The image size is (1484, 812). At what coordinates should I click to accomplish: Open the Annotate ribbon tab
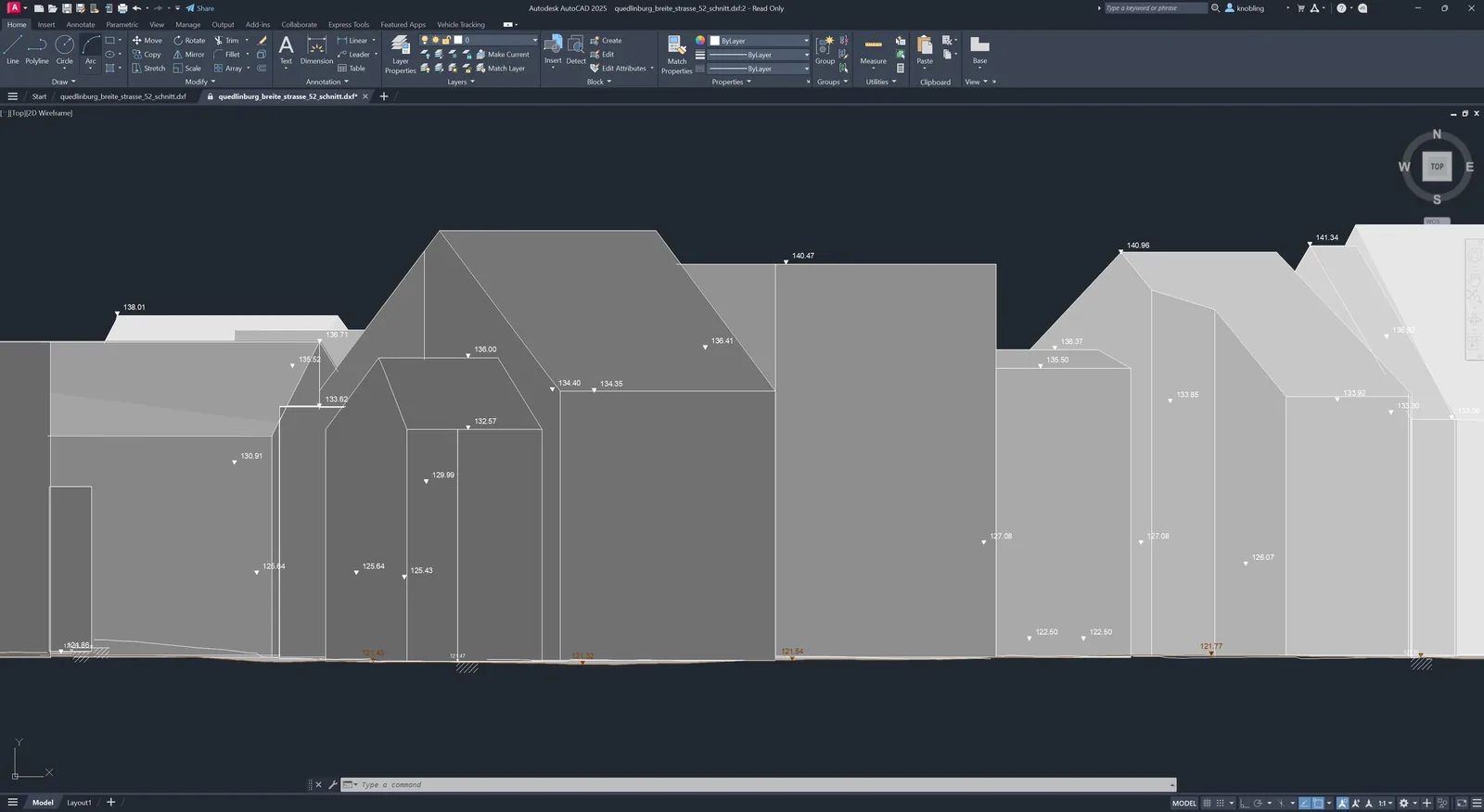click(x=81, y=25)
